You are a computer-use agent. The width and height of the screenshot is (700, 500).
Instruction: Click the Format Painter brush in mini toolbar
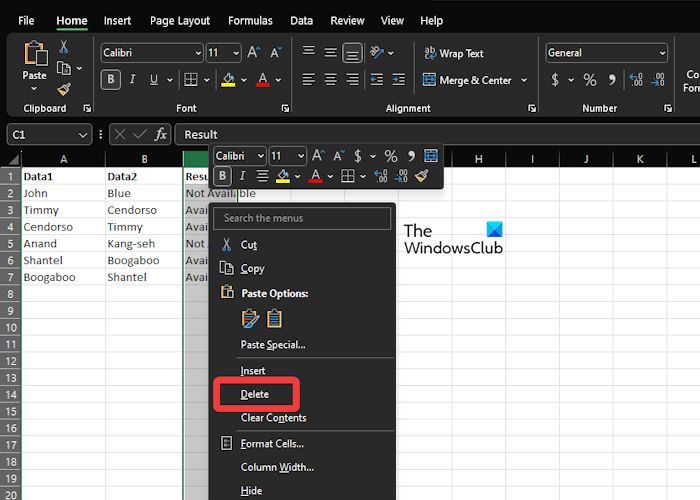(421, 176)
